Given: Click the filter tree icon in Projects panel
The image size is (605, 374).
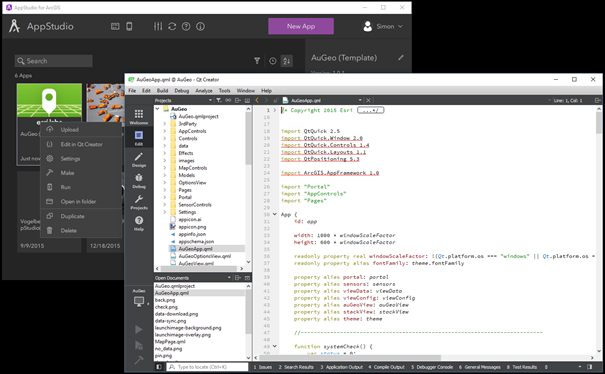Looking at the screenshot, I should tap(219, 100).
